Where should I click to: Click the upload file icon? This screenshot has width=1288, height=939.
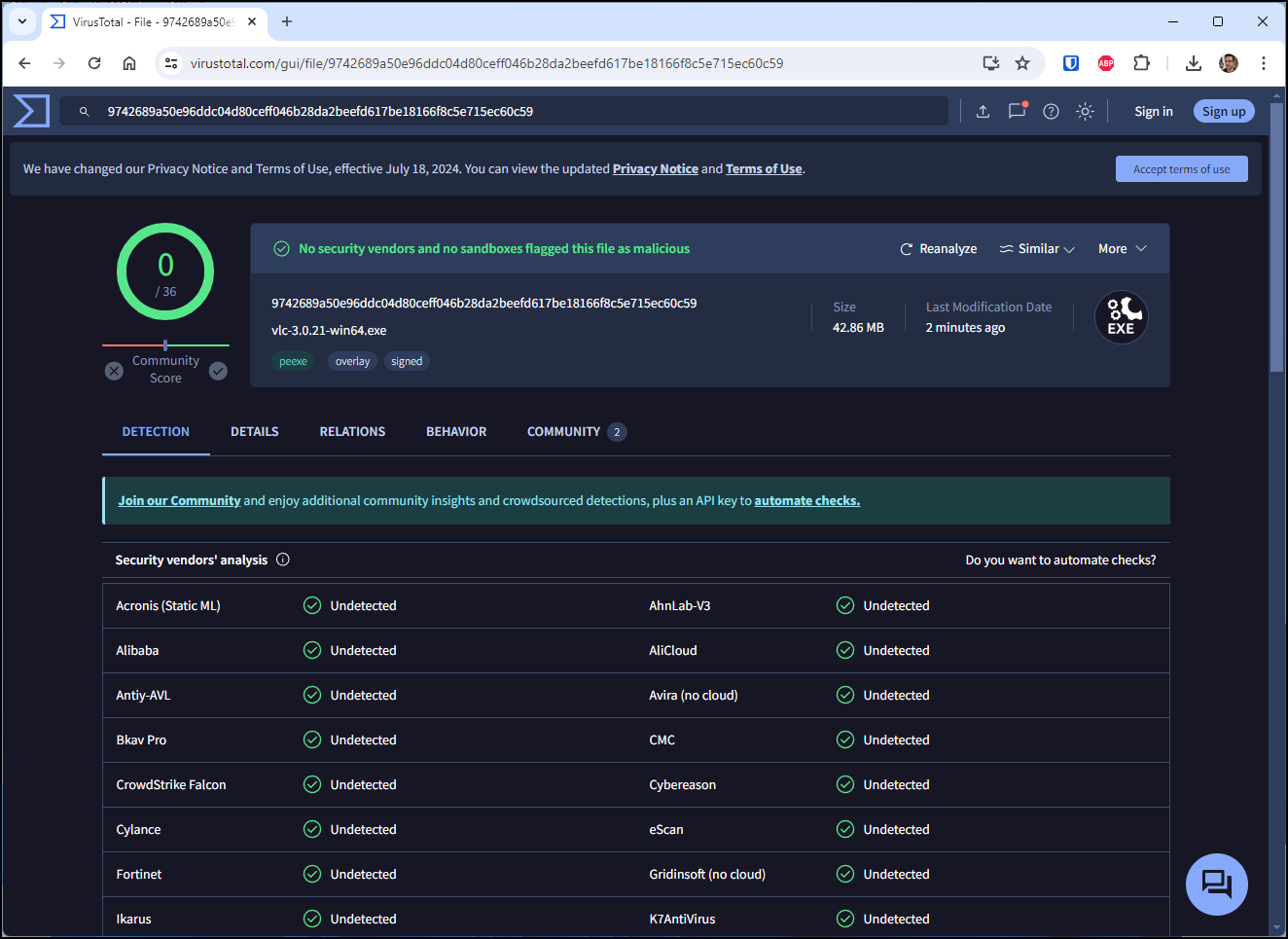click(983, 112)
